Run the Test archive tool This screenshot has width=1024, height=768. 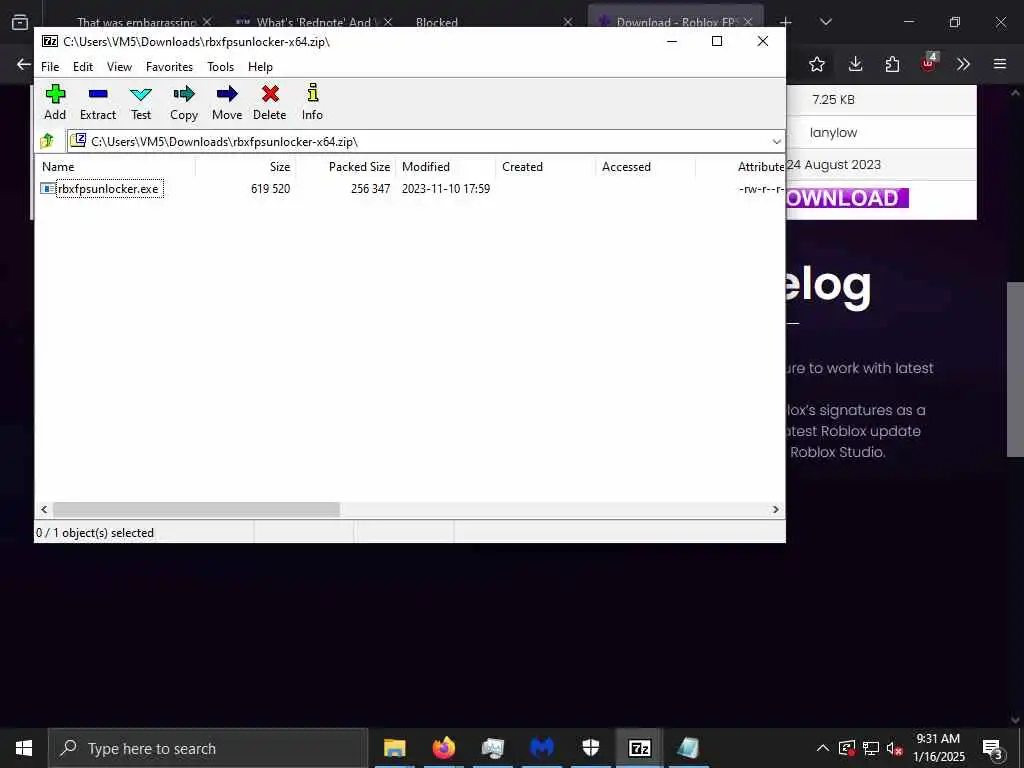(140, 103)
